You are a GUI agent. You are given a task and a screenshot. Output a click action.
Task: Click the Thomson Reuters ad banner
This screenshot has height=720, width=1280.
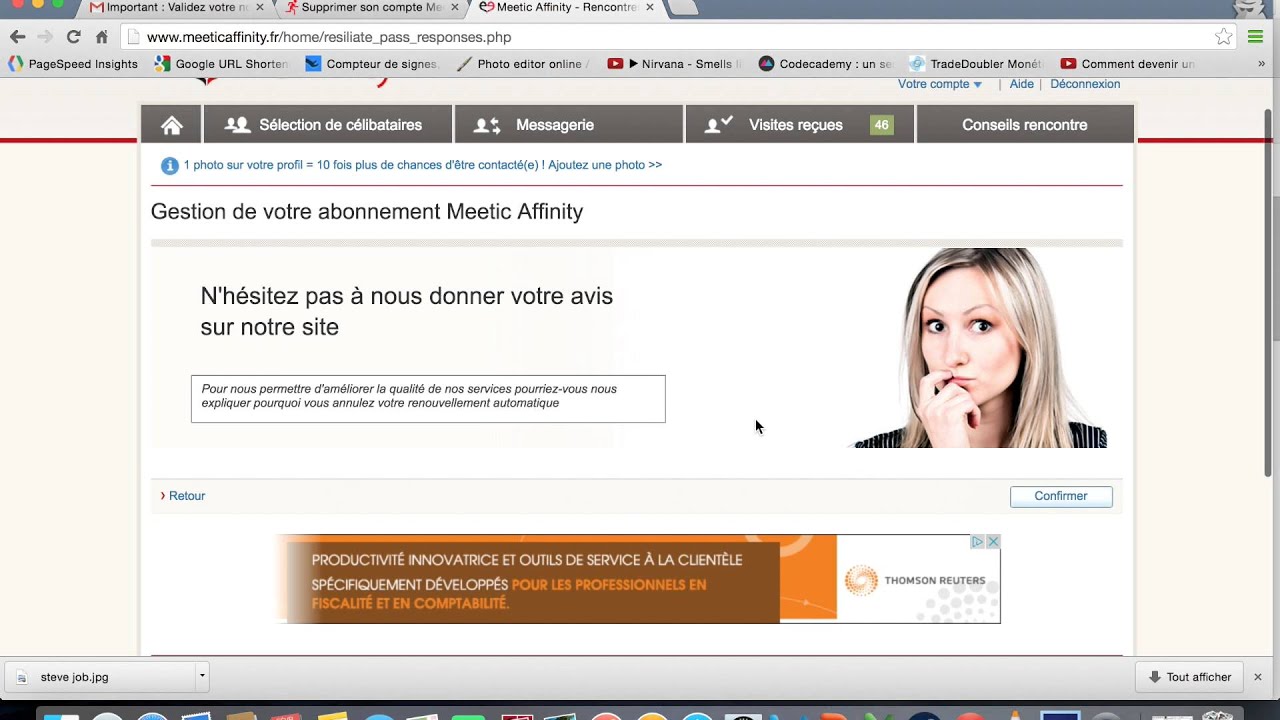click(638, 579)
